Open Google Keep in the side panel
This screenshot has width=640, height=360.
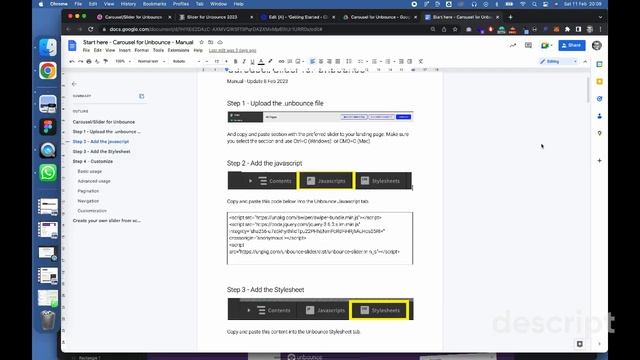[x=599, y=82]
